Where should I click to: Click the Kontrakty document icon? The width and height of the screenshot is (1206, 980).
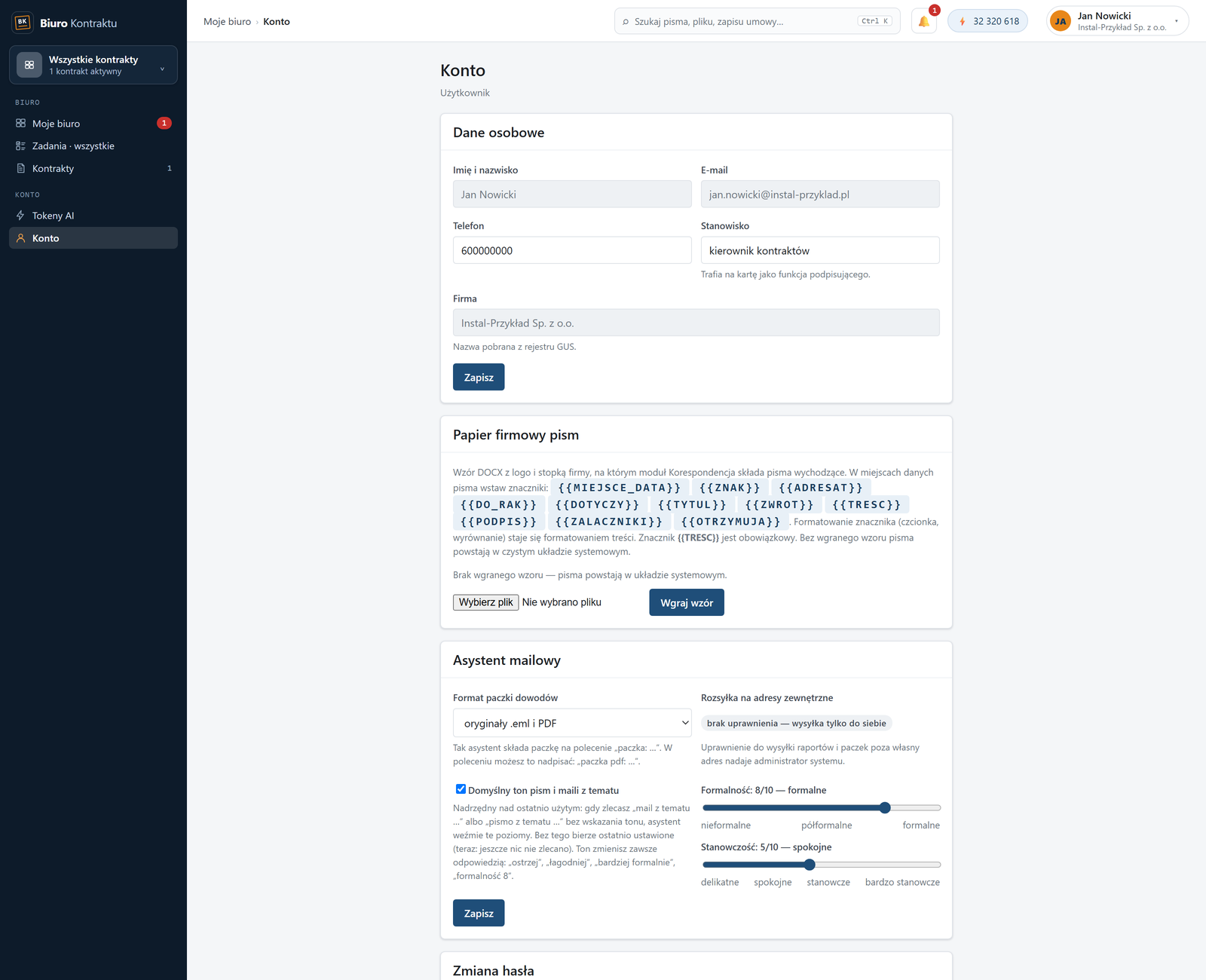click(21, 168)
